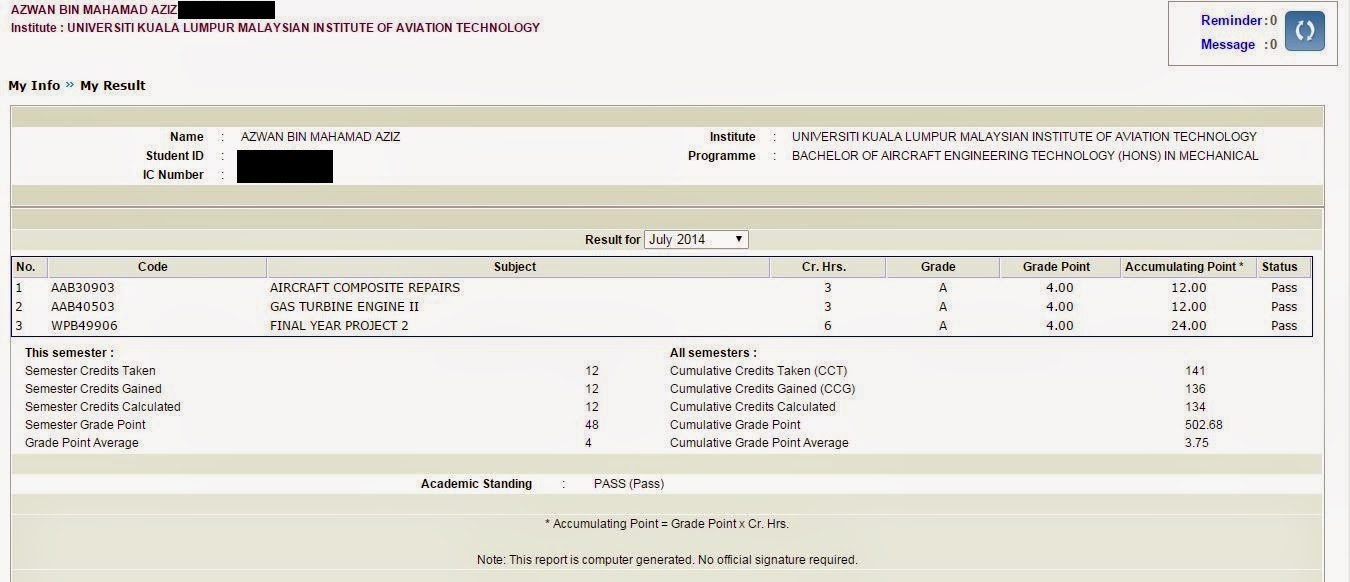Select the AAB30903 course code row
This screenshot has height=582, width=1350.
click(x=662, y=288)
